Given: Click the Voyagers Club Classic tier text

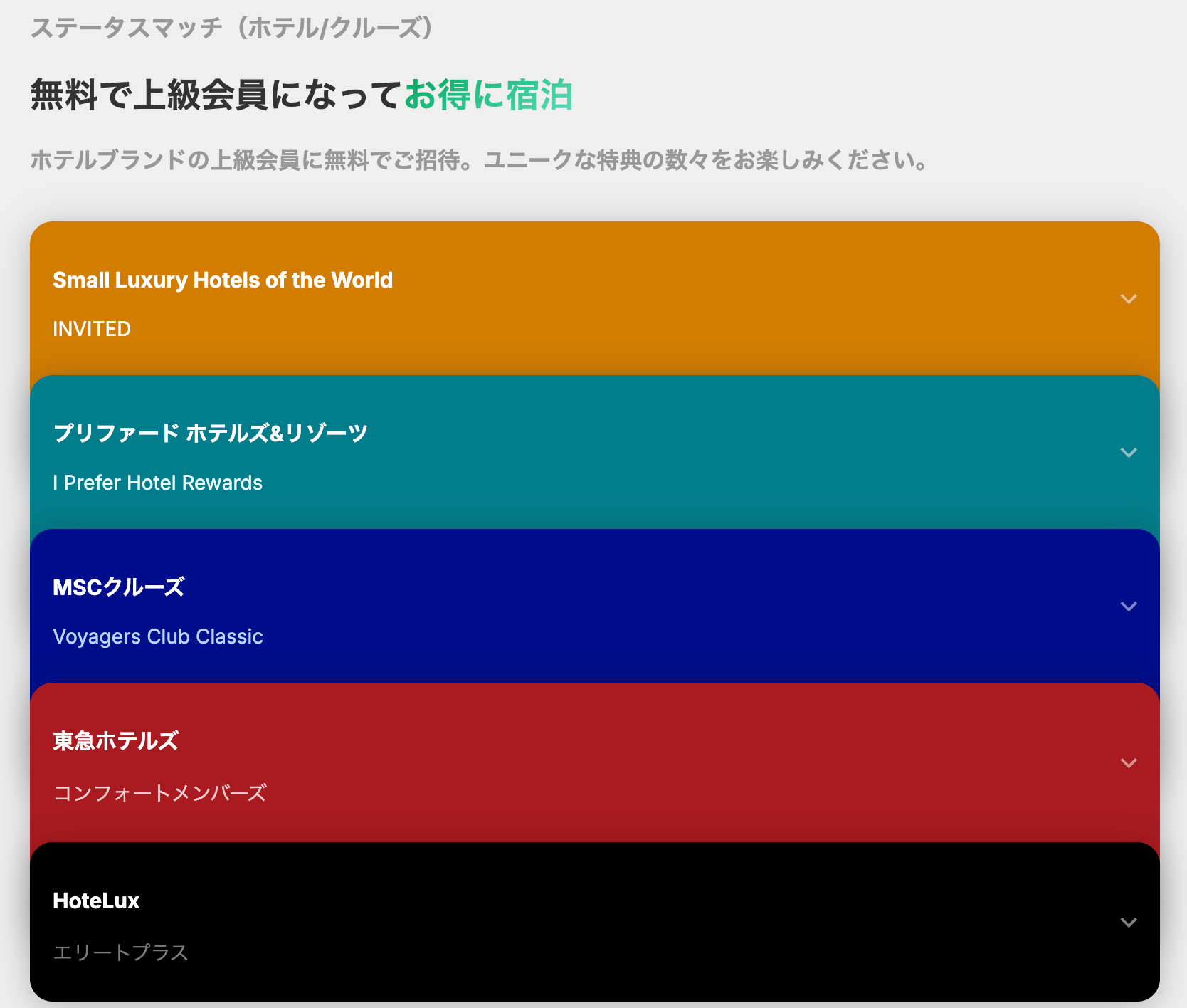Looking at the screenshot, I should (x=157, y=636).
